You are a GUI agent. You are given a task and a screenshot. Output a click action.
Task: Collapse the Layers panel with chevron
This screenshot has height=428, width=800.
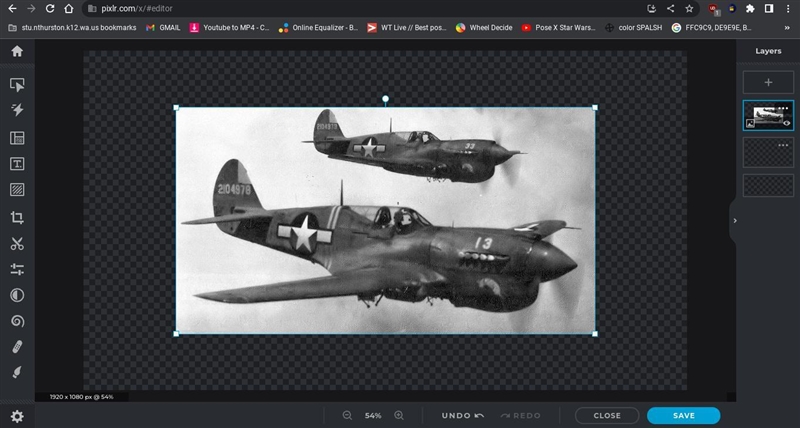tap(735, 221)
